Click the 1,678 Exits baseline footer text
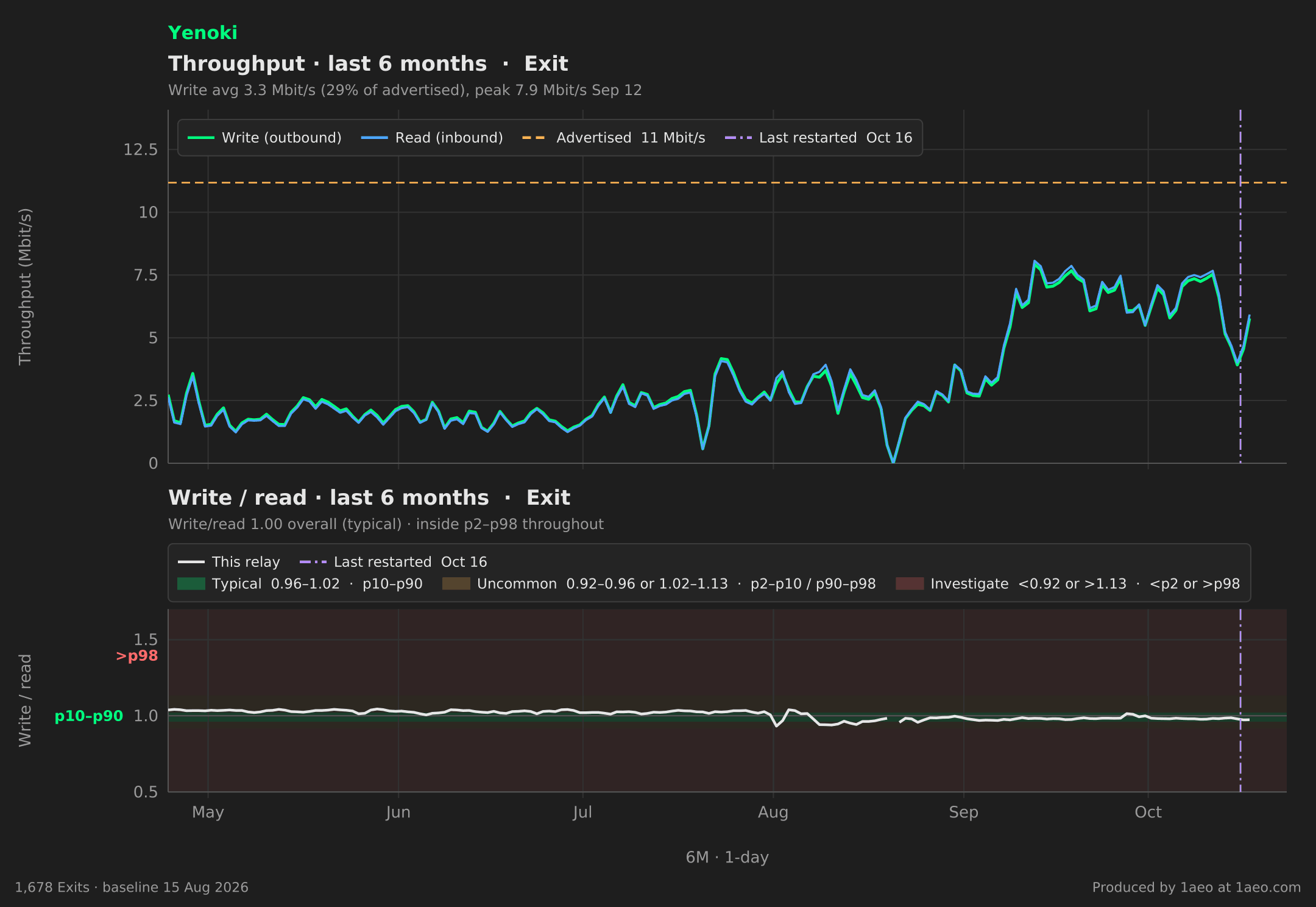Image resolution: width=1316 pixels, height=907 pixels. (x=132, y=887)
